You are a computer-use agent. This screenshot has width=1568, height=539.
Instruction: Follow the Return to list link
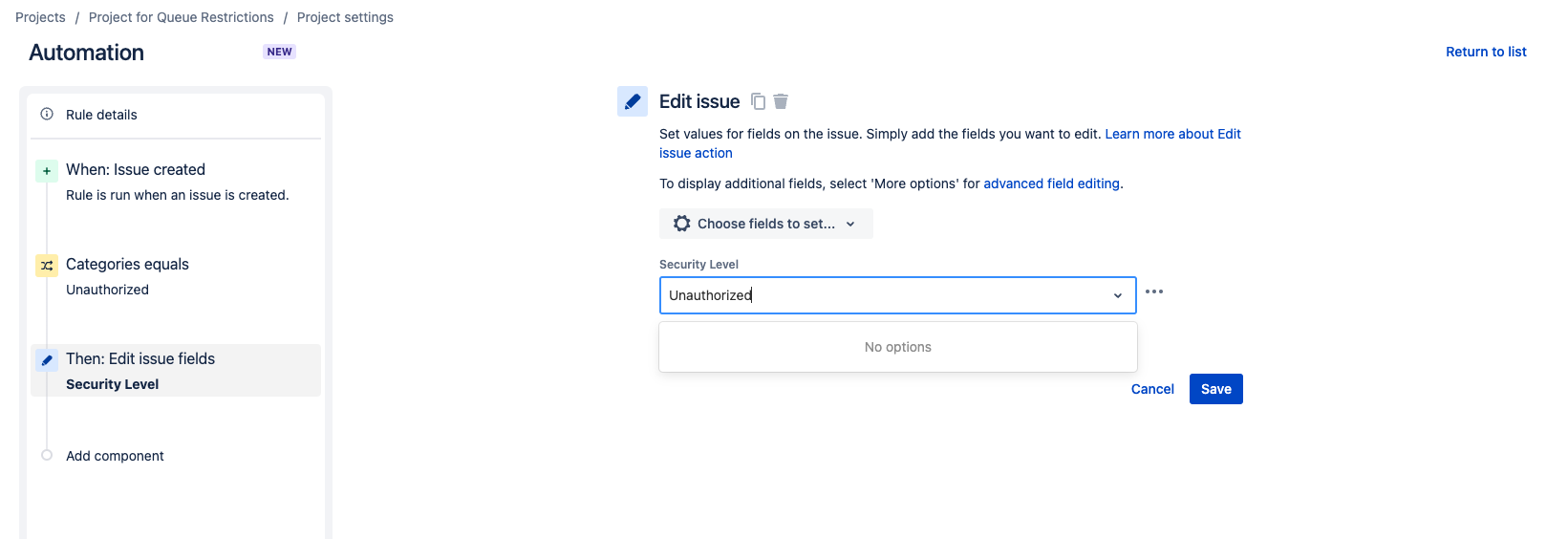[1485, 52]
